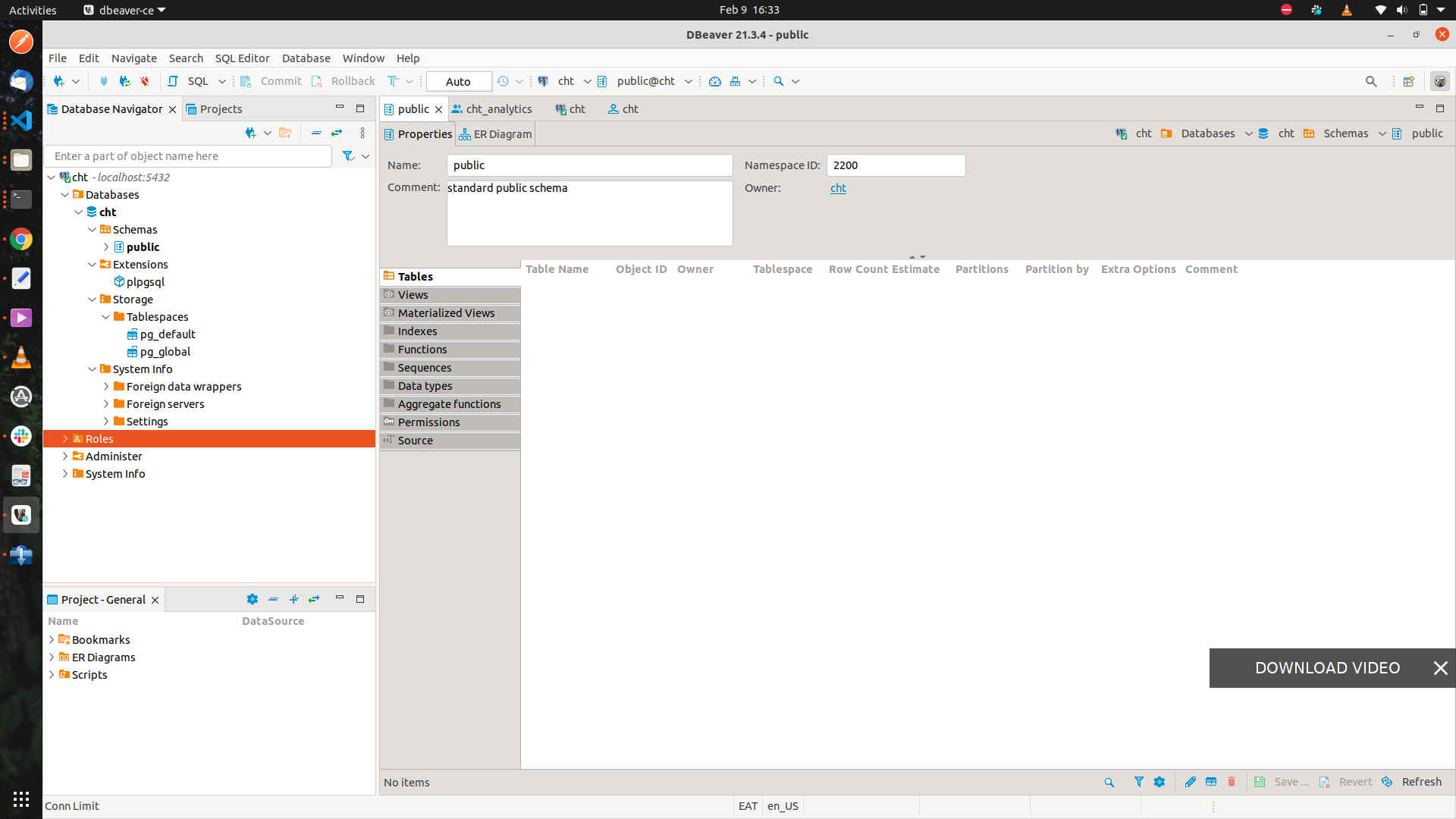This screenshot has height=819, width=1456.
Task: Expand Bookmarks in Project panel
Action: (52, 640)
